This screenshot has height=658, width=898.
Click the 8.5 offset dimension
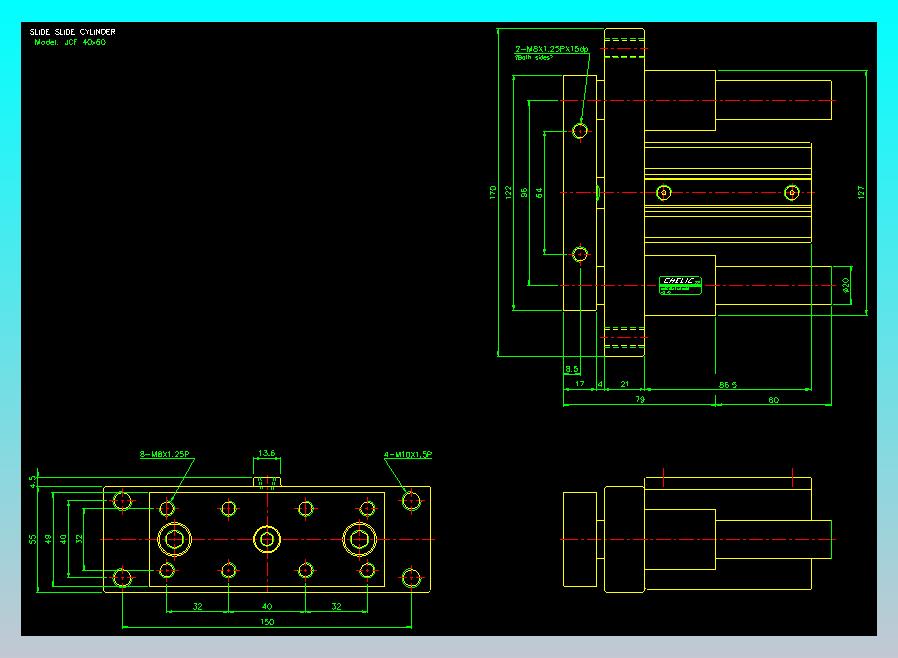point(572,369)
